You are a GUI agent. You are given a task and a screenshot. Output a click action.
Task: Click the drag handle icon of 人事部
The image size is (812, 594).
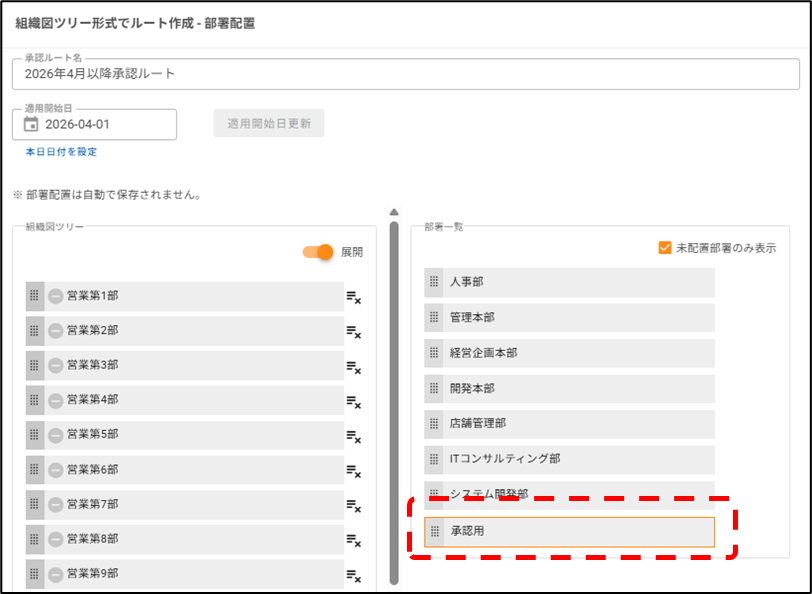tap(434, 283)
